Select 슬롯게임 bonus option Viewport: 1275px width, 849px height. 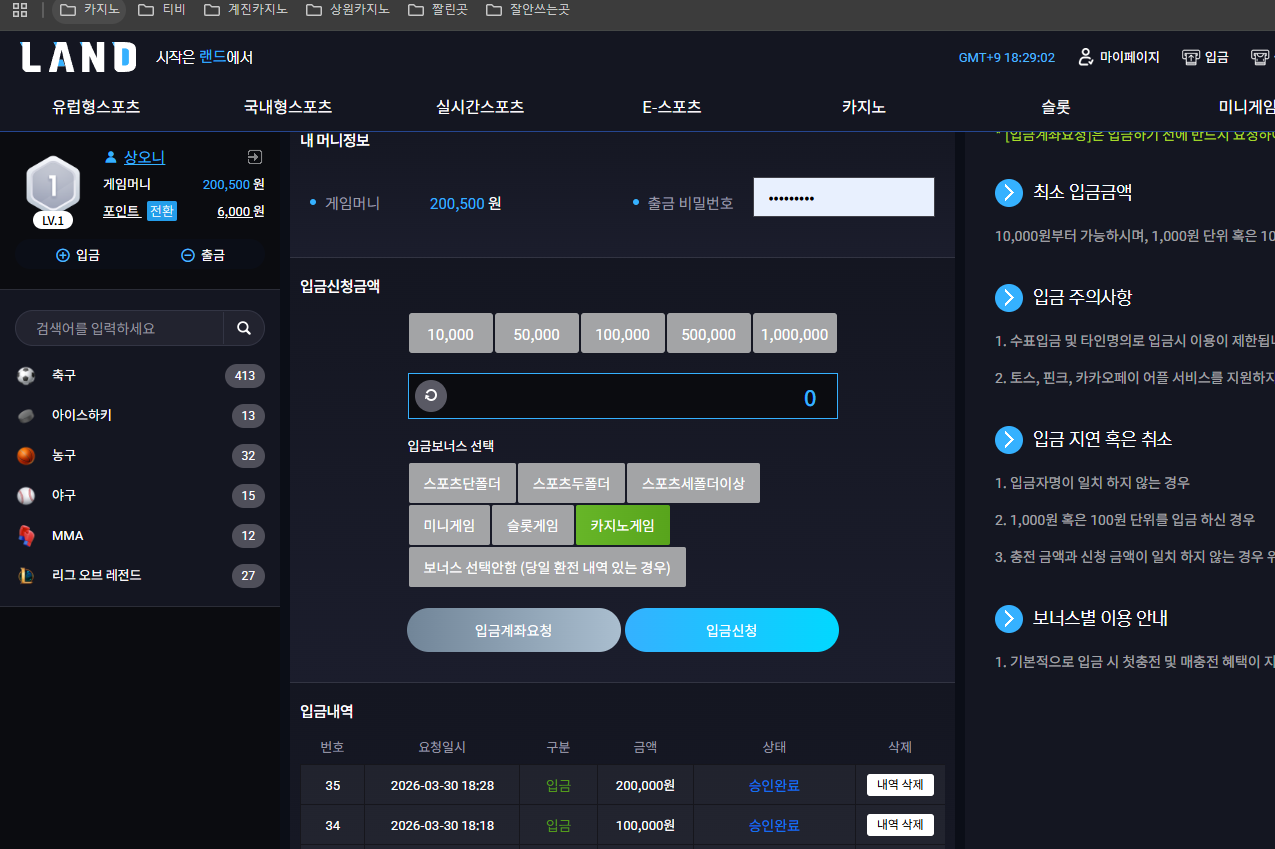click(533, 525)
